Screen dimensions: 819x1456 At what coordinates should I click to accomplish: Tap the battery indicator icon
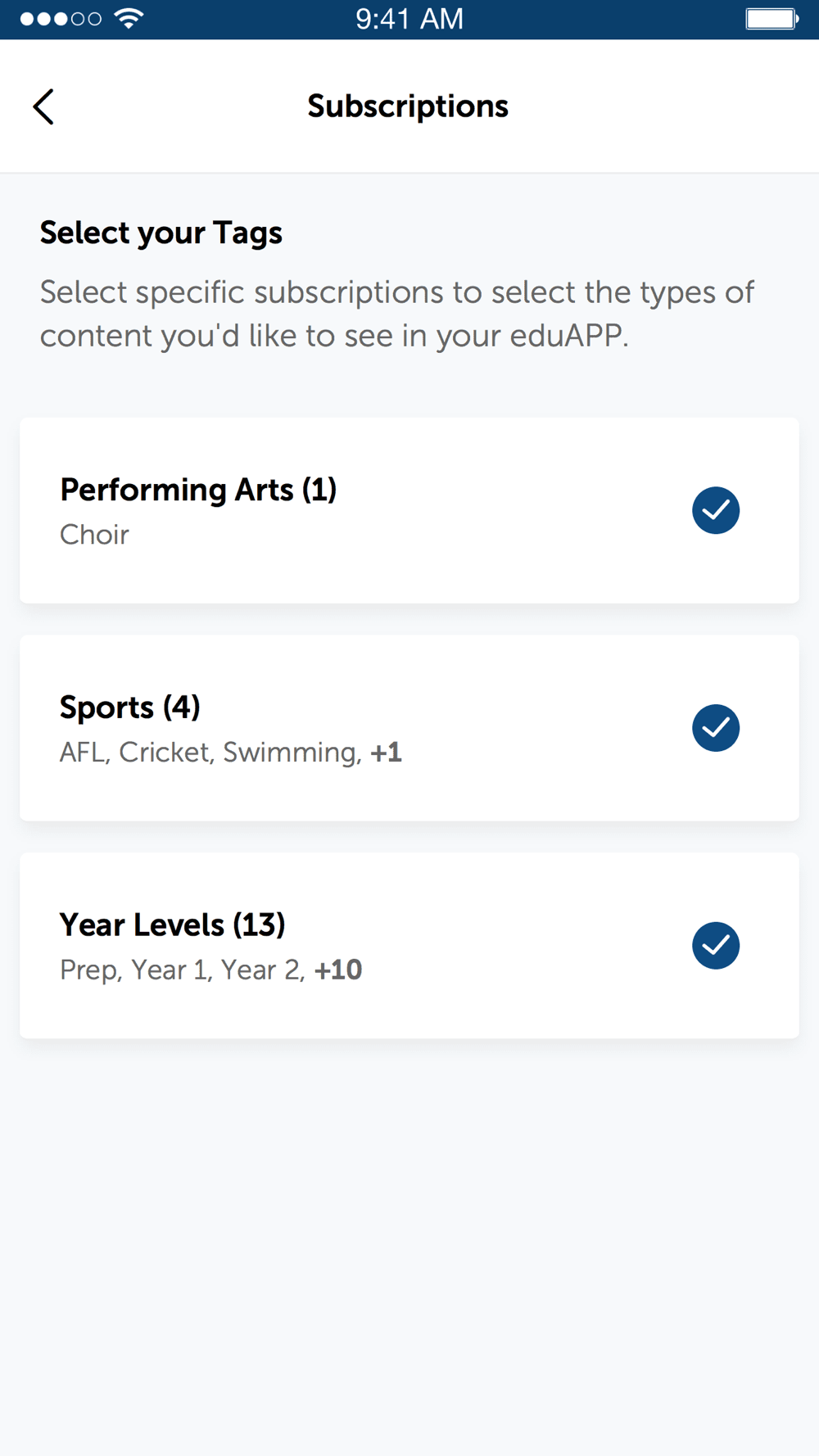771,19
